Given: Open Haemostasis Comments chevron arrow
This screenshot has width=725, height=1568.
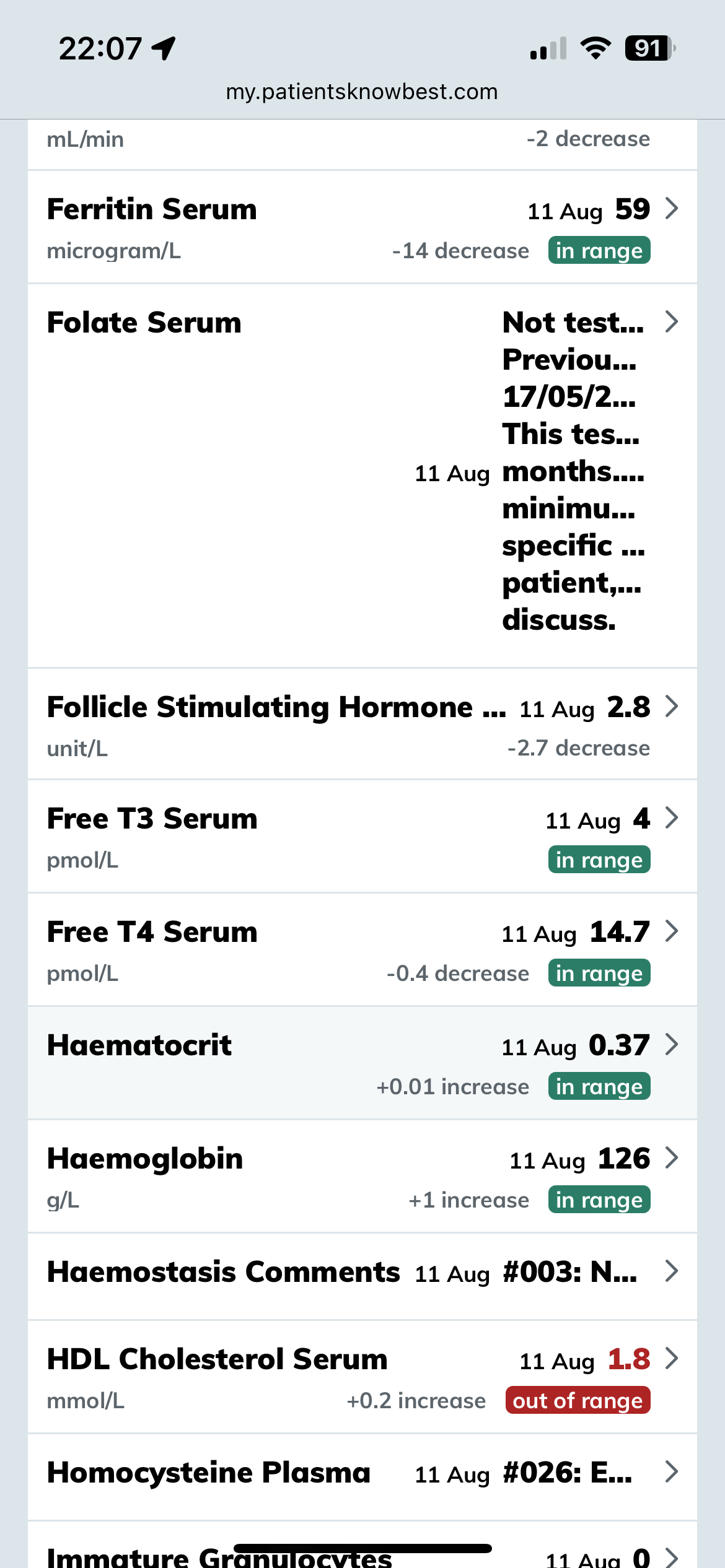Looking at the screenshot, I should [671, 1271].
